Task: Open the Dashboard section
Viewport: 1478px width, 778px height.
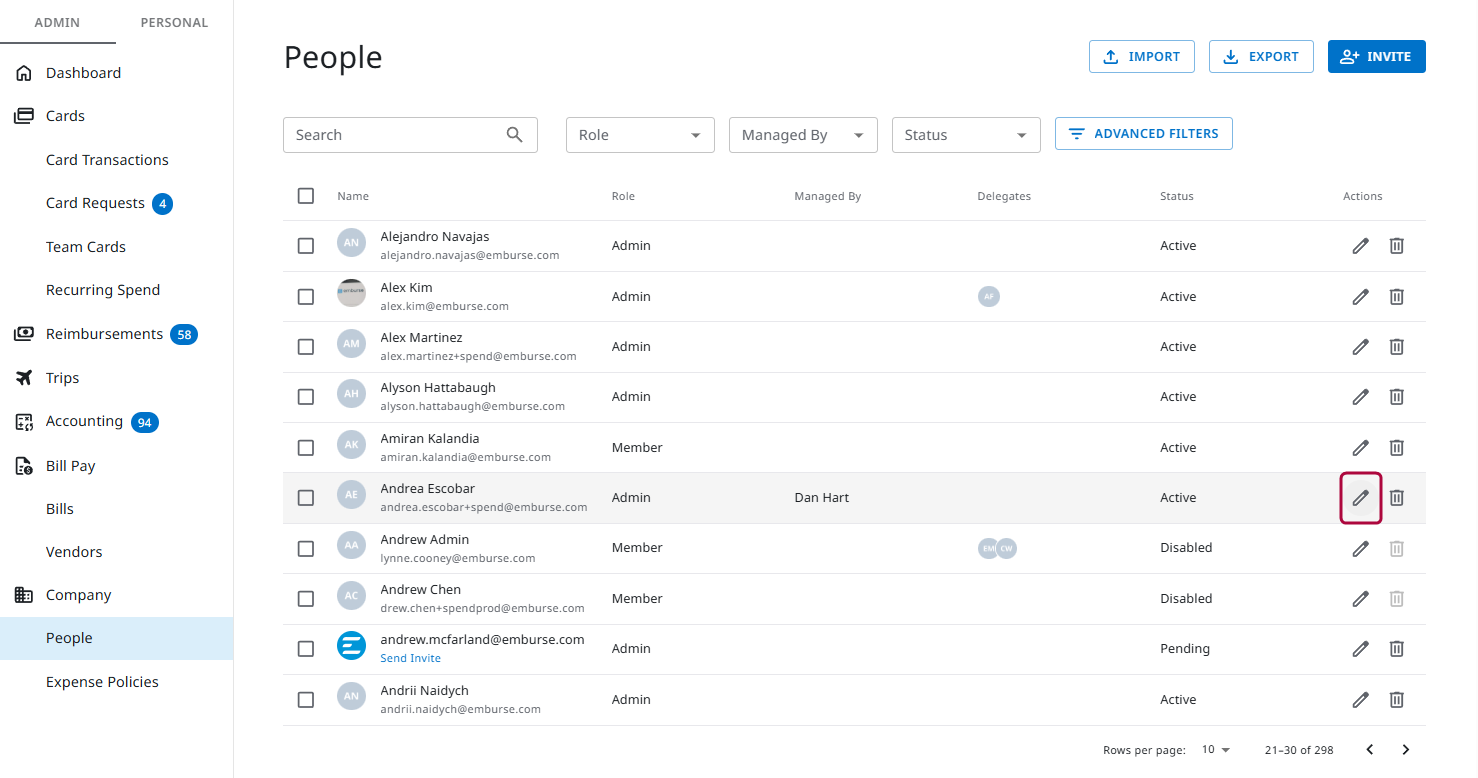Action: [83, 72]
